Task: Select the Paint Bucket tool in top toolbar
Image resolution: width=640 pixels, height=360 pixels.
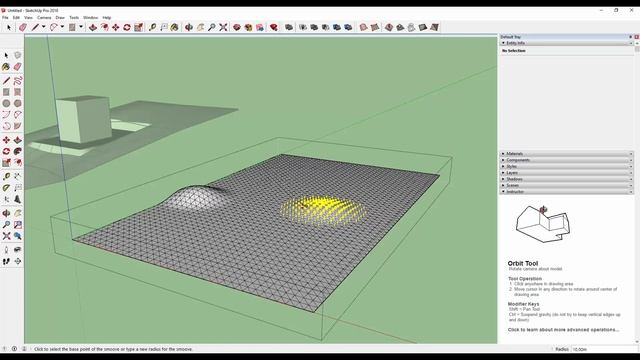Action: click(x=174, y=27)
